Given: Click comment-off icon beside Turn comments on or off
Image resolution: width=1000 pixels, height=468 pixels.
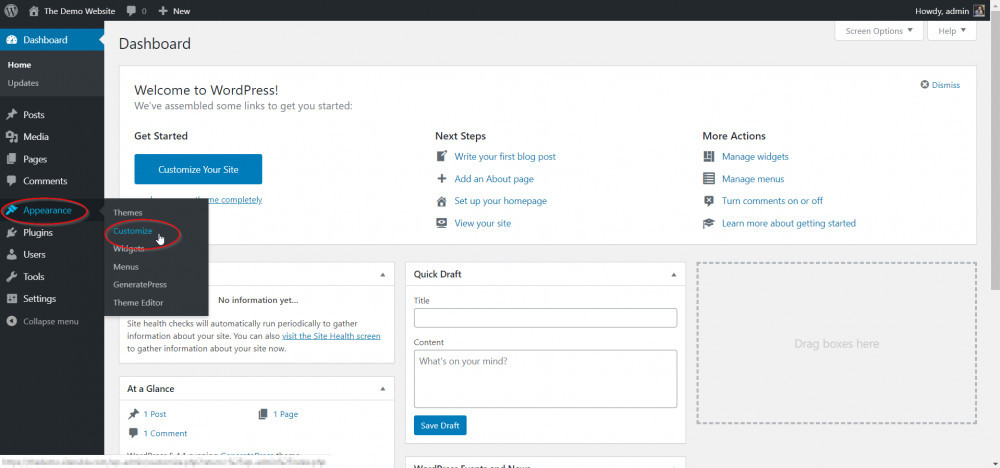Looking at the screenshot, I should [x=709, y=201].
